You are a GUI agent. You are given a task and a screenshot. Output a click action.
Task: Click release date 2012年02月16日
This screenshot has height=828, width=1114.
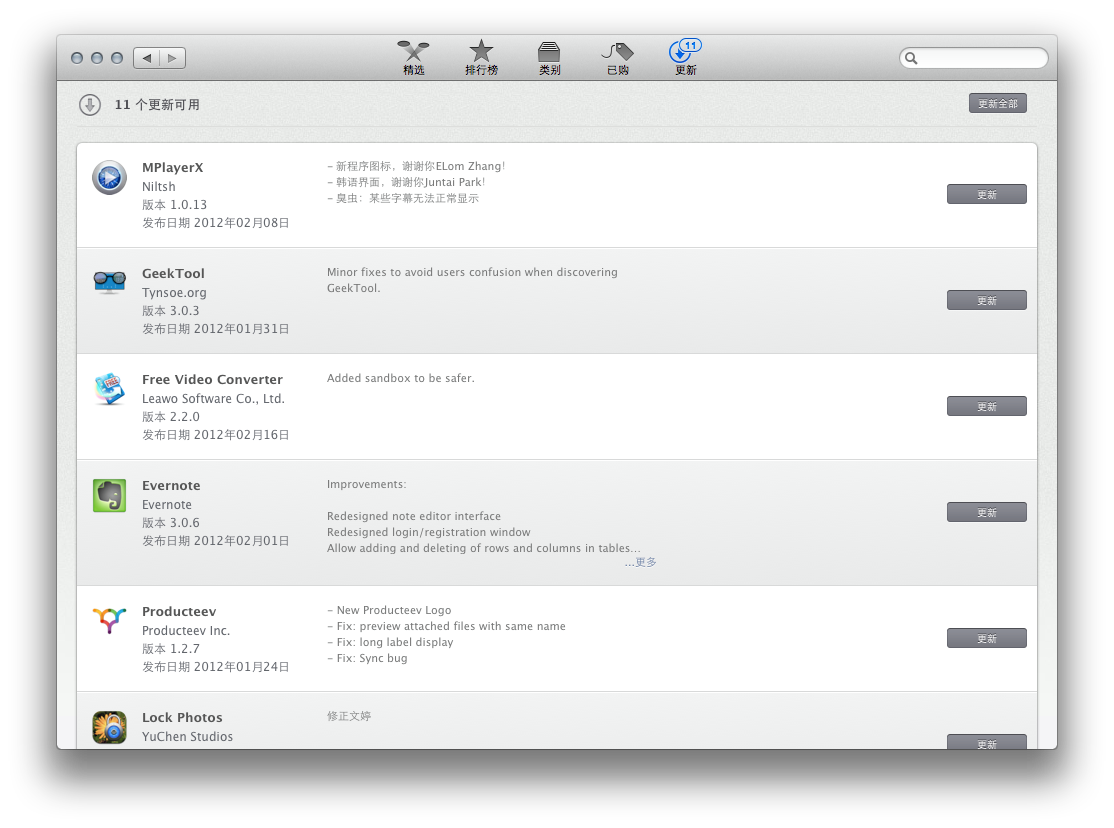pyautogui.click(x=242, y=434)
